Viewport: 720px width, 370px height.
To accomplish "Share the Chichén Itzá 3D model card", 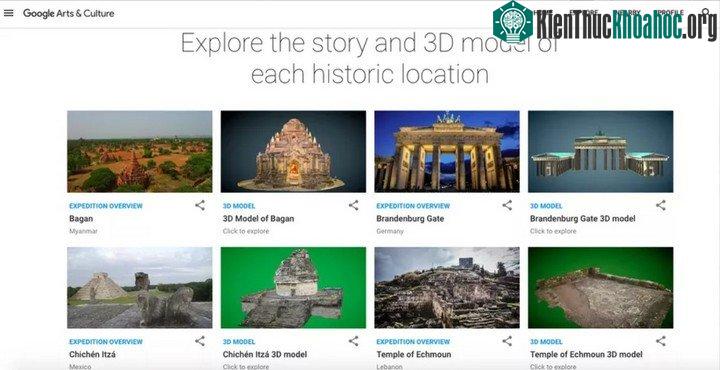I will click(353, 341).
